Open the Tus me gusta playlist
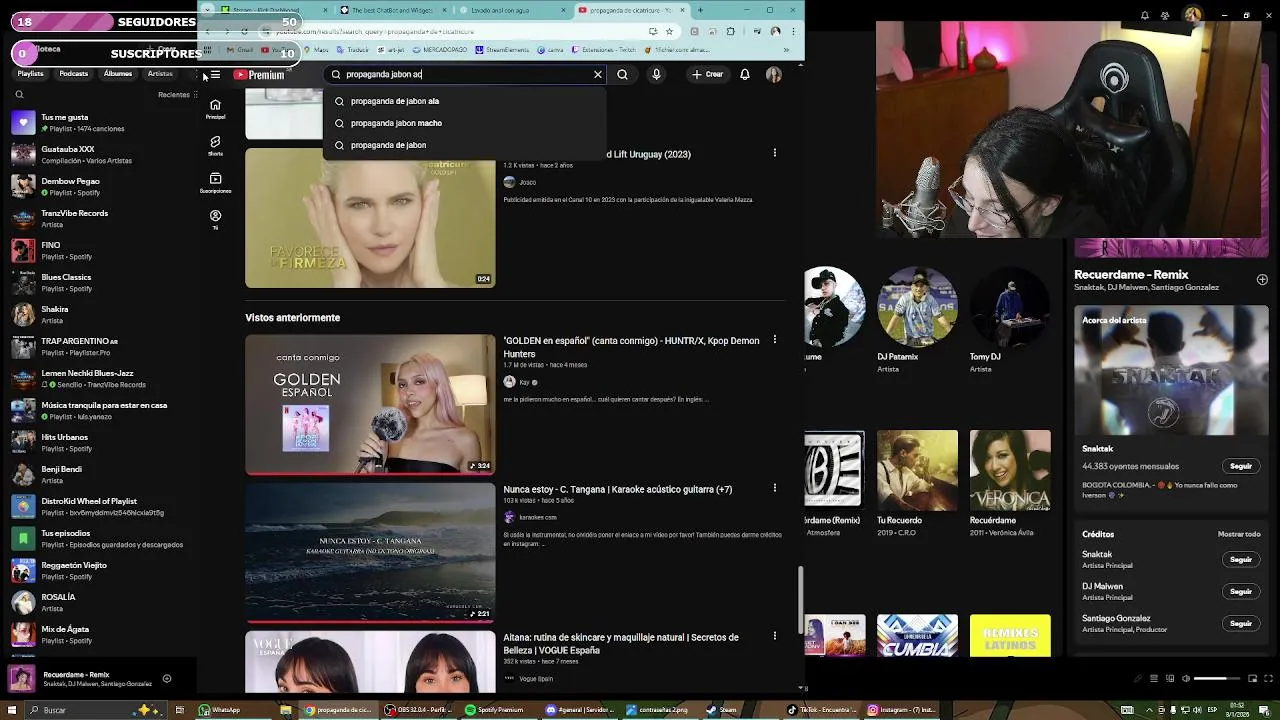Screen dimensions: 1280x720 click(100, 123)
